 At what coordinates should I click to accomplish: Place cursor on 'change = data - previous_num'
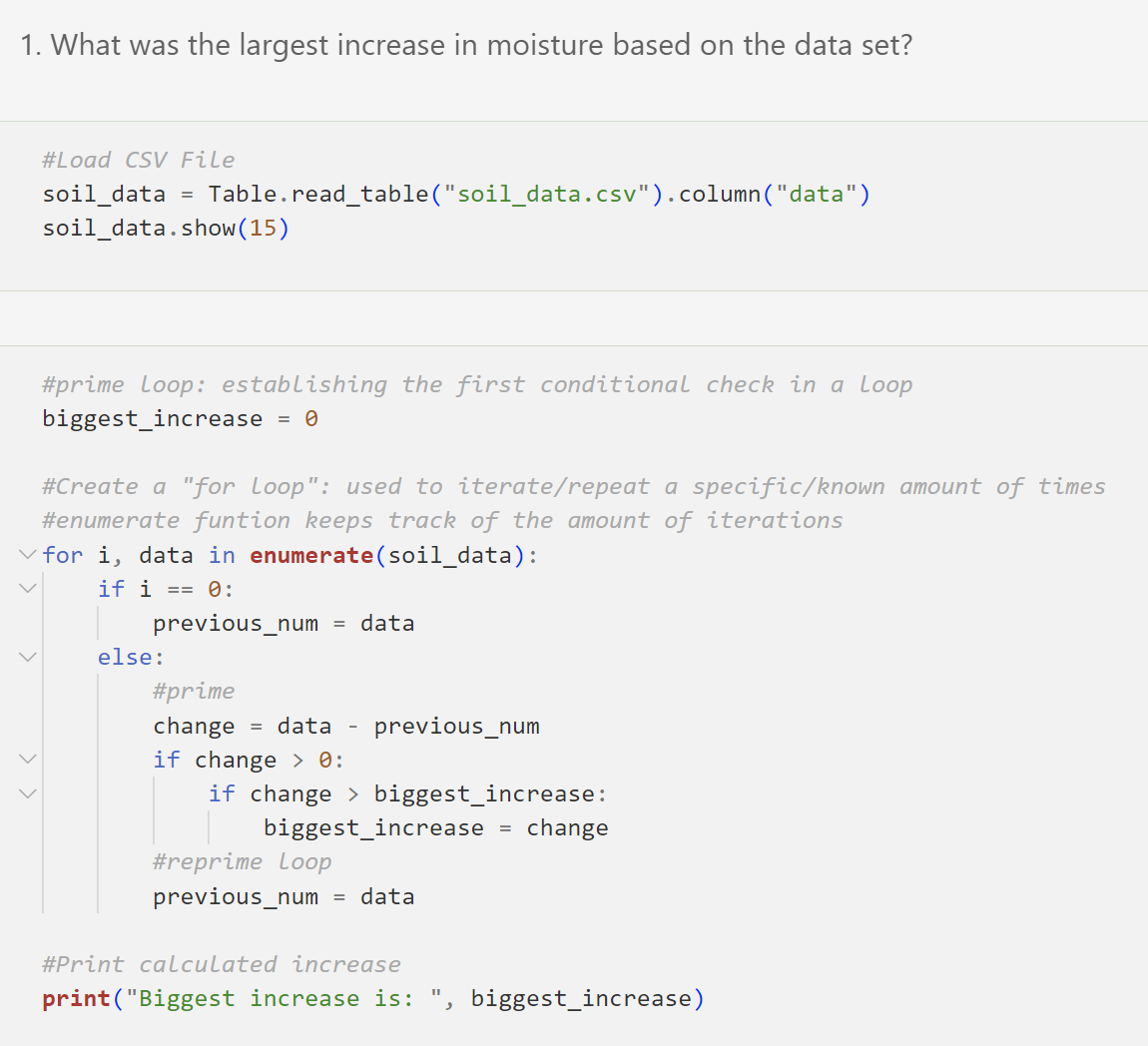(346, 726)
